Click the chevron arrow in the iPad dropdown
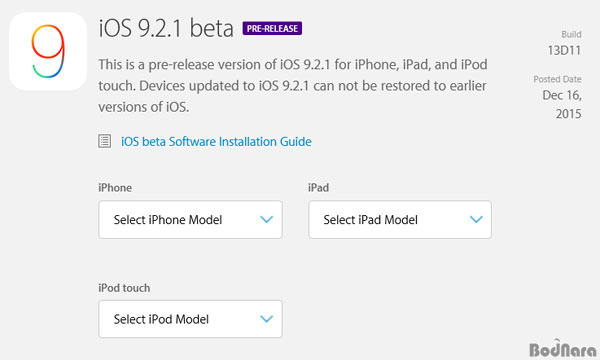This screenshot has height=360, width=600. click(x=476, y=220)
